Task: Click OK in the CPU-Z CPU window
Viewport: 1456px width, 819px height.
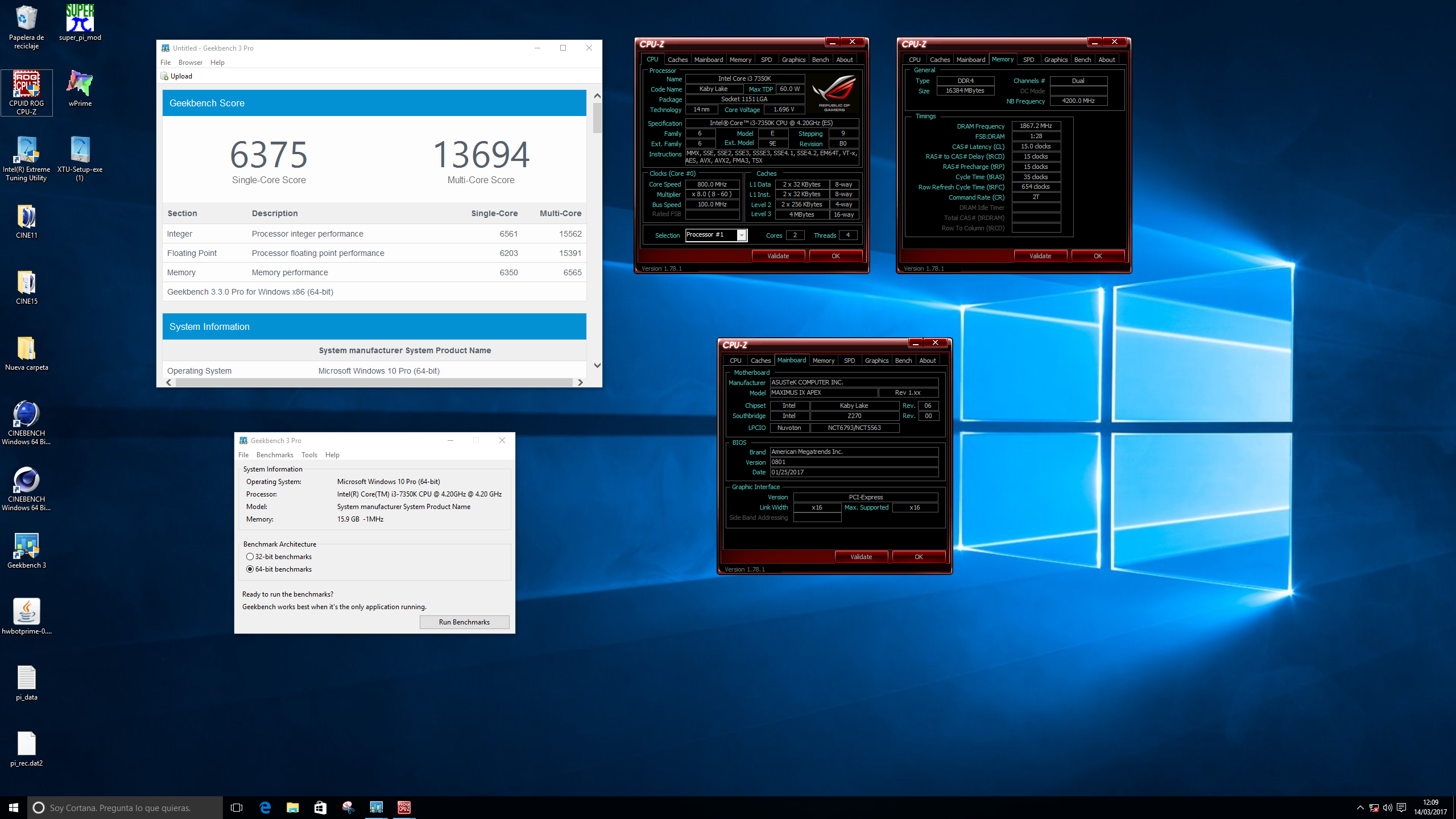Action: [835, 256]
